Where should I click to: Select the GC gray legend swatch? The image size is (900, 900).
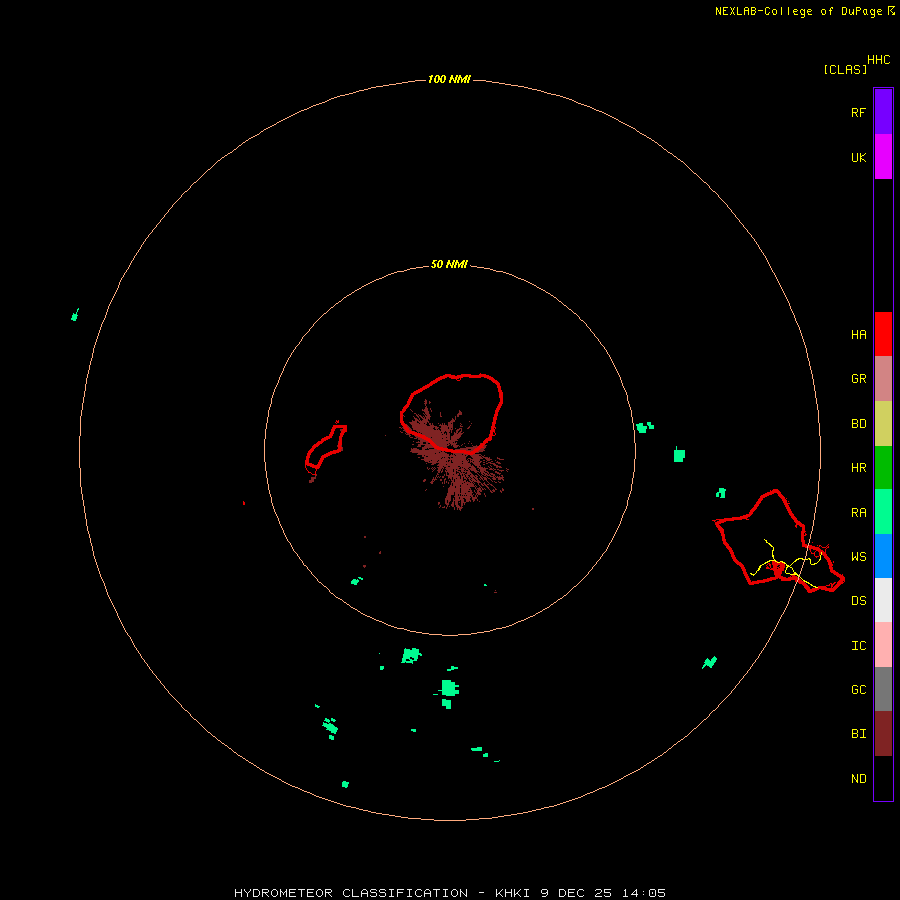click(883, 689)
